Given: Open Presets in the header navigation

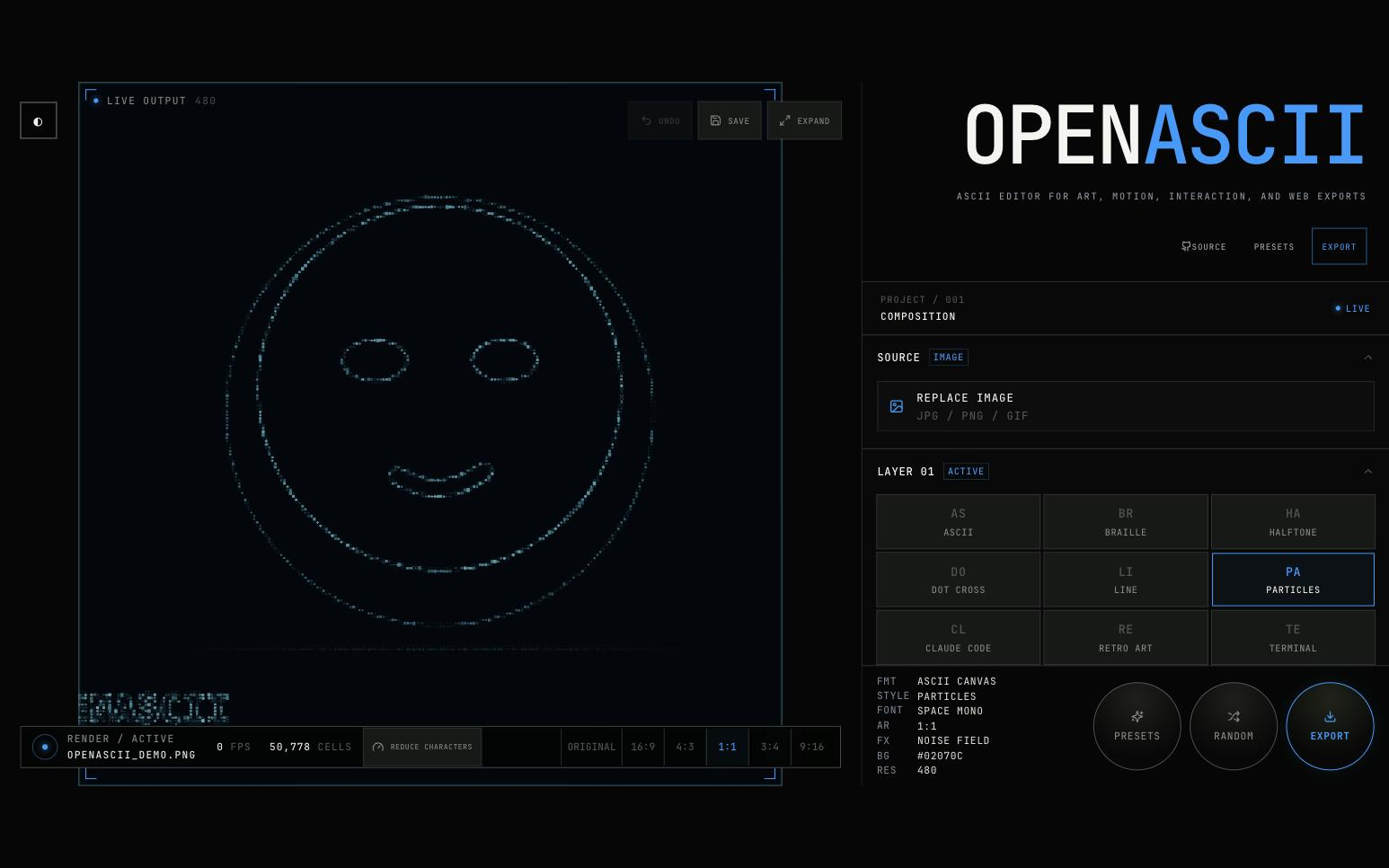Looking at the screenshot, I should click(x=1274, y=246).
